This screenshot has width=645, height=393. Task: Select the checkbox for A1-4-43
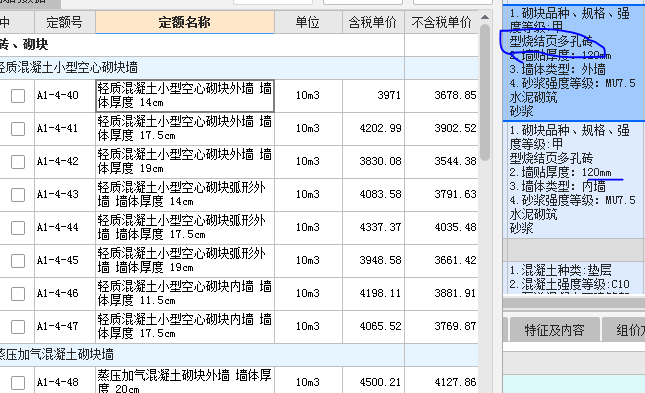click(x=18, y=195)
